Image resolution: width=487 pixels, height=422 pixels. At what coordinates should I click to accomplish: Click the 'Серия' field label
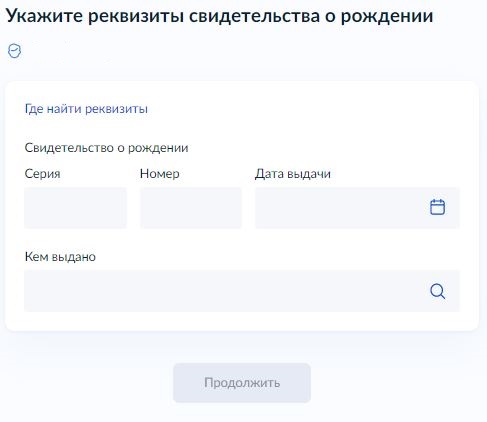[x=42, y=174]
